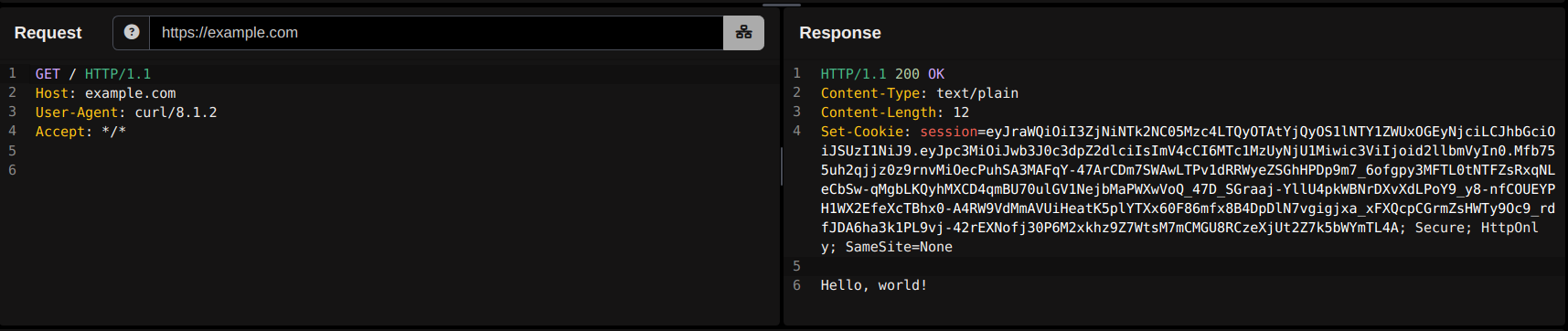Focus the URL field showing https://example.com
The width and height of the screenshot is (1568, 331).
tap(436, 32)
